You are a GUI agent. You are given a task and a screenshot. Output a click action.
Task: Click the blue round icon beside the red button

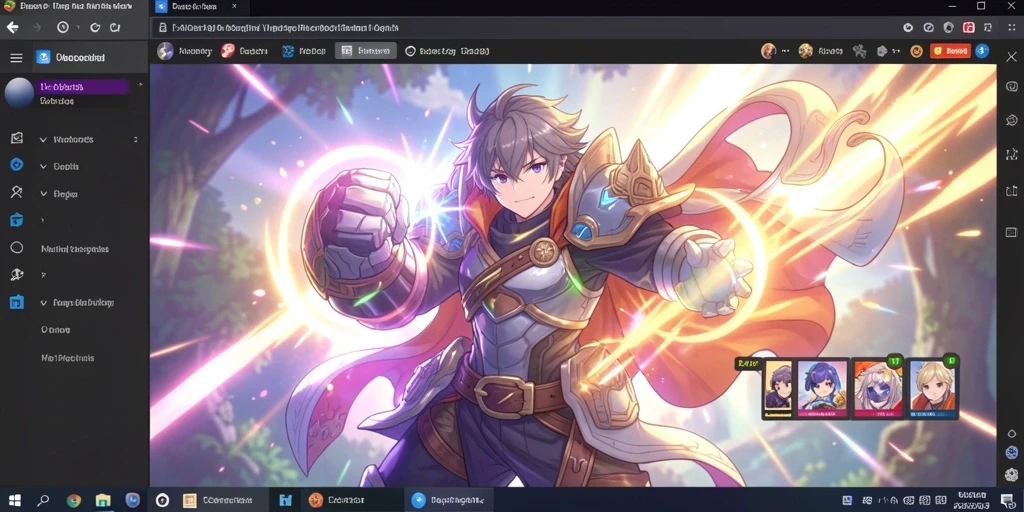point(982,51)
